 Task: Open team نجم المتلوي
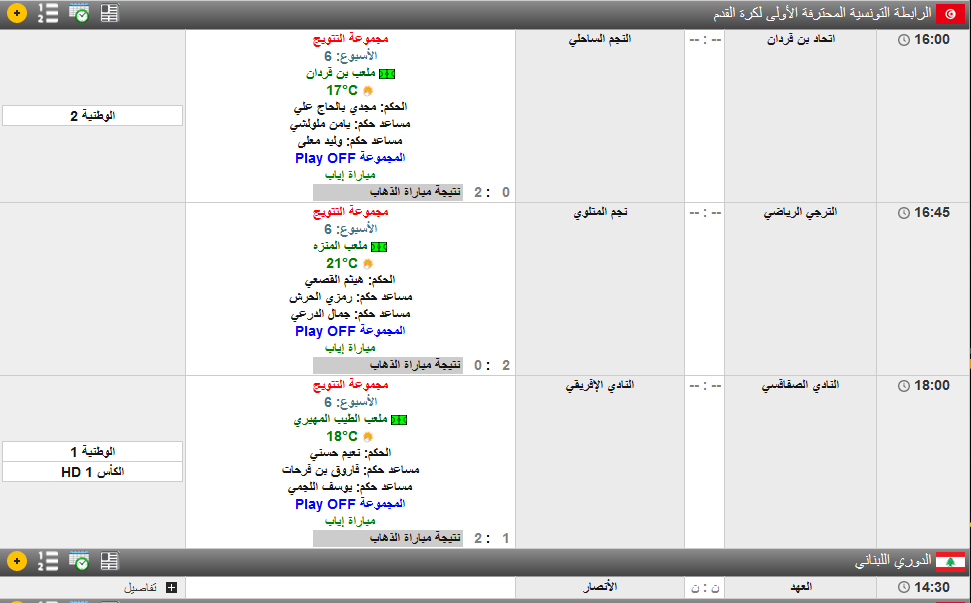click(x=600, y=212)
